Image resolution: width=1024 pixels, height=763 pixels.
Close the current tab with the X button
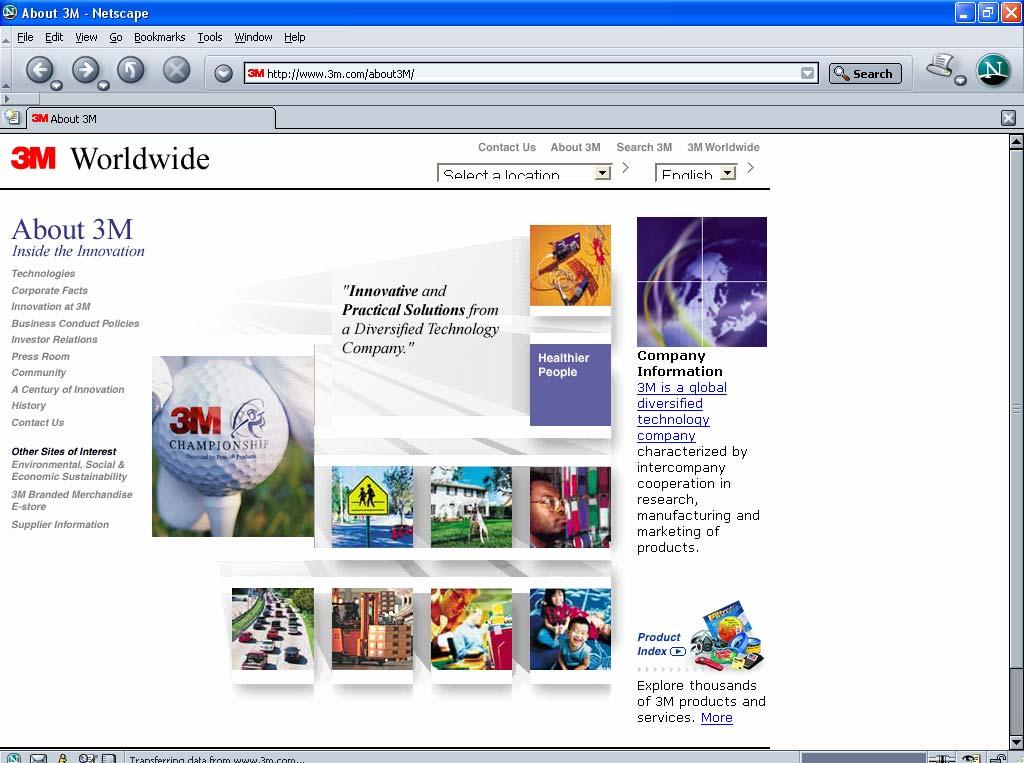click(1008, 118)
